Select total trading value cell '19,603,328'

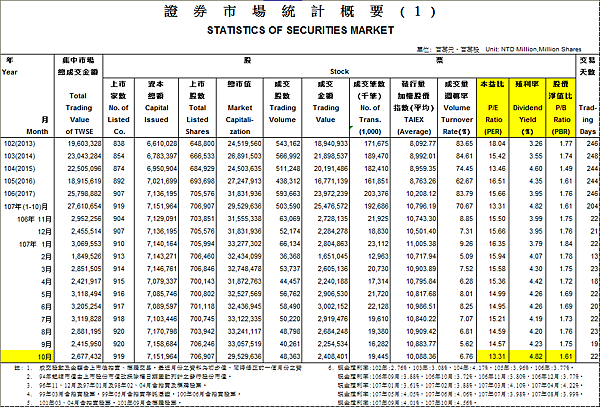click(85, 143)
